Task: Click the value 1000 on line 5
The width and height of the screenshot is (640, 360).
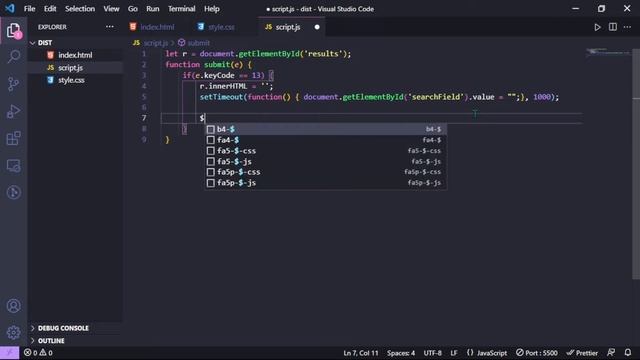Action: 542,97
